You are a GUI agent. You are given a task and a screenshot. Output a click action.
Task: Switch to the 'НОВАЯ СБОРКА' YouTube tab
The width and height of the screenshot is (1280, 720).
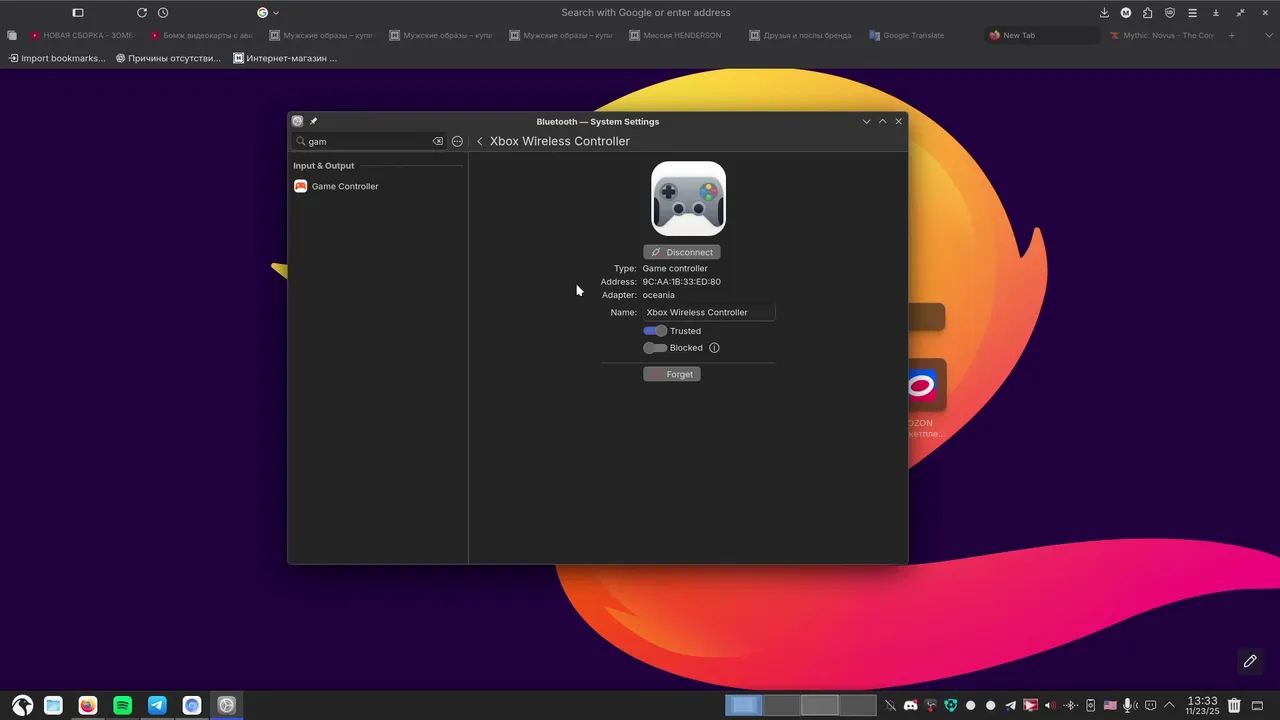[x=82, y=35]
